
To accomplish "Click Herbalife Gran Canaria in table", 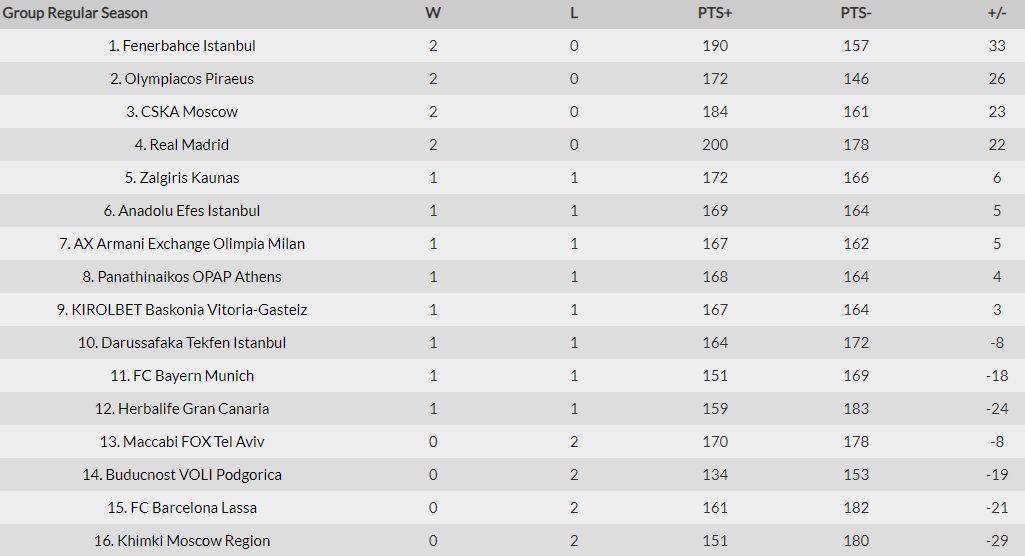I will tap(193, 409).
